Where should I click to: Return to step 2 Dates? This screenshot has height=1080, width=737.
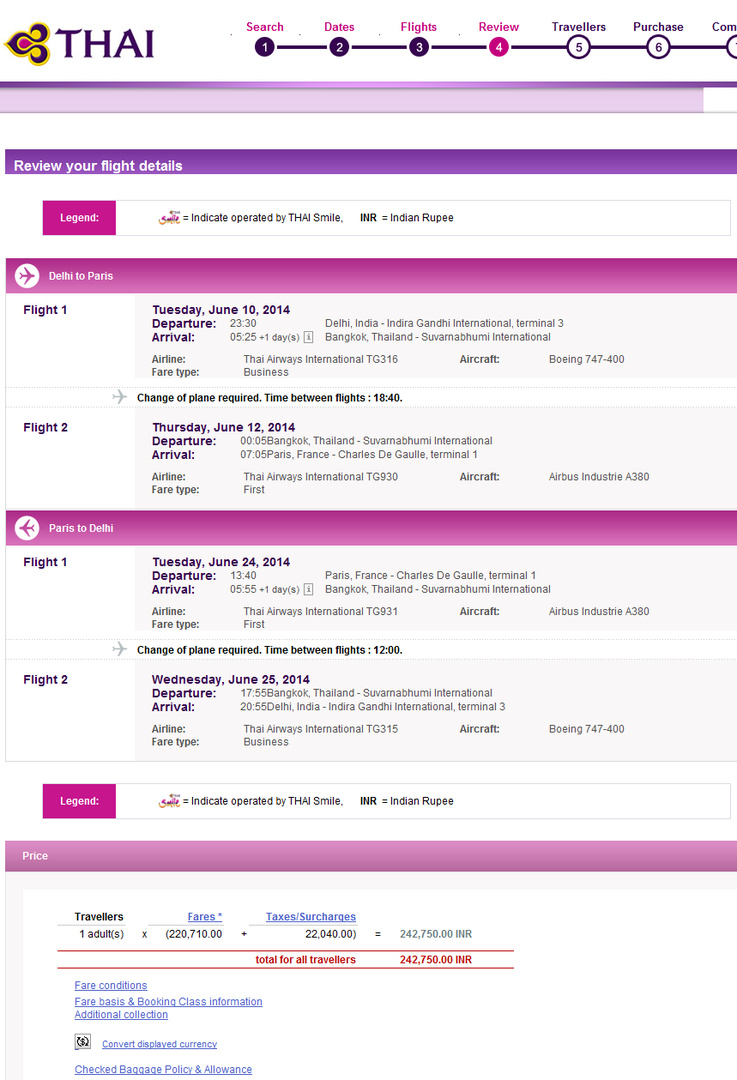point(339,46)
